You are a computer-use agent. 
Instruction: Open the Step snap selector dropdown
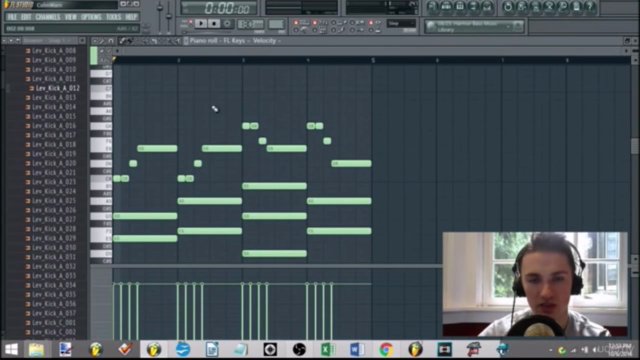click(x=401, y=23)
